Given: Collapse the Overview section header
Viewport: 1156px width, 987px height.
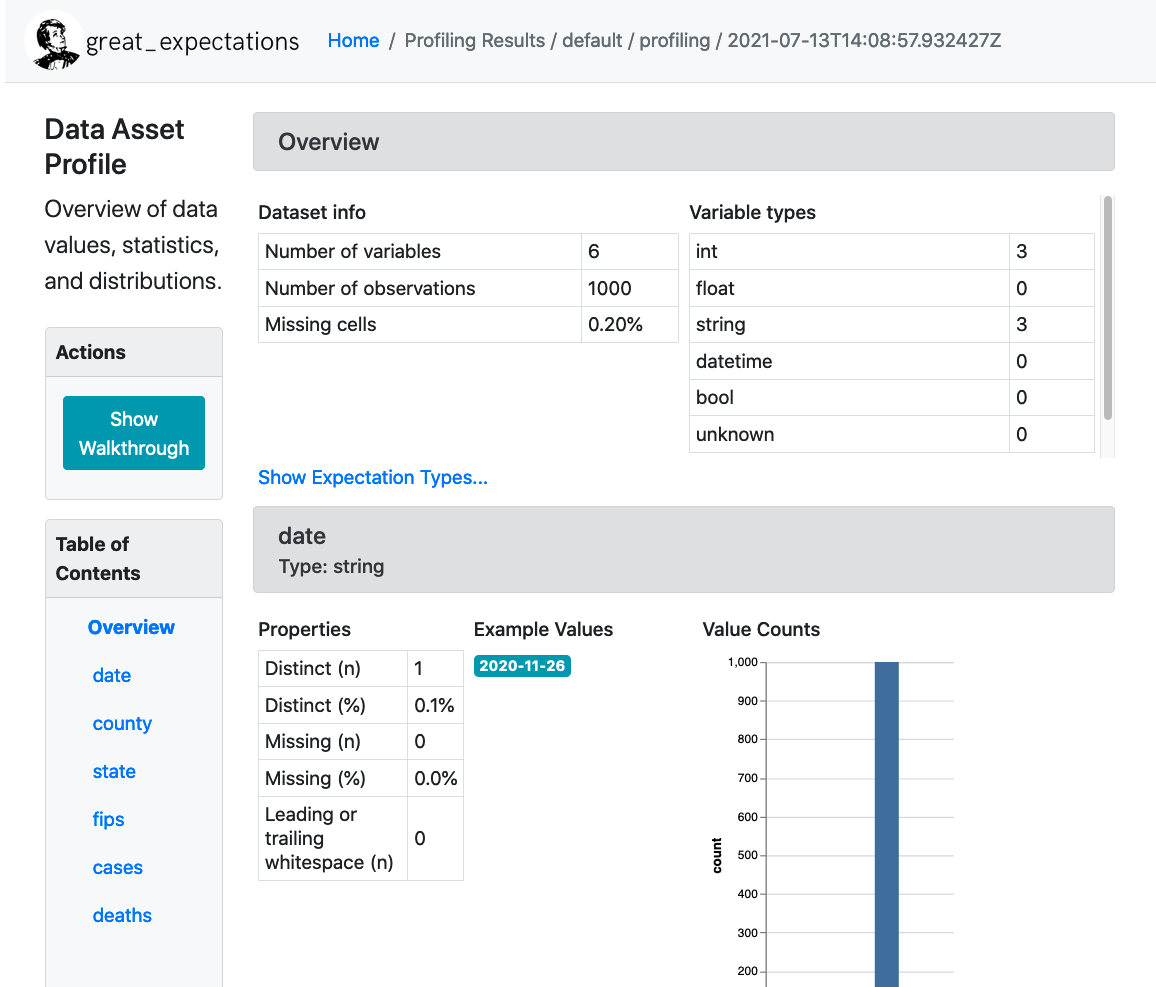Looking at the screenshot, I should tap(683, 142).
